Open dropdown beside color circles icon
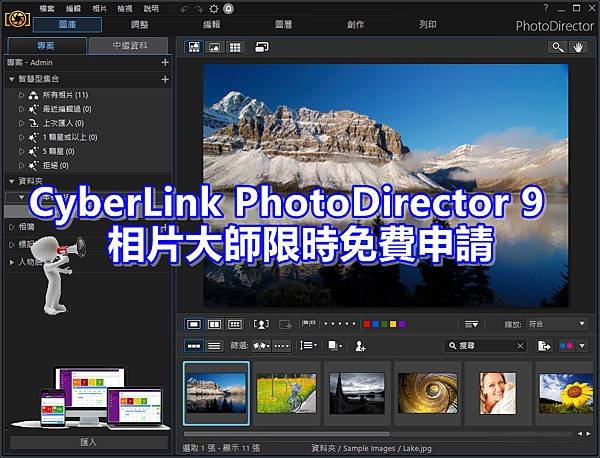The image size is (600, 458). (x=582, y=346)
